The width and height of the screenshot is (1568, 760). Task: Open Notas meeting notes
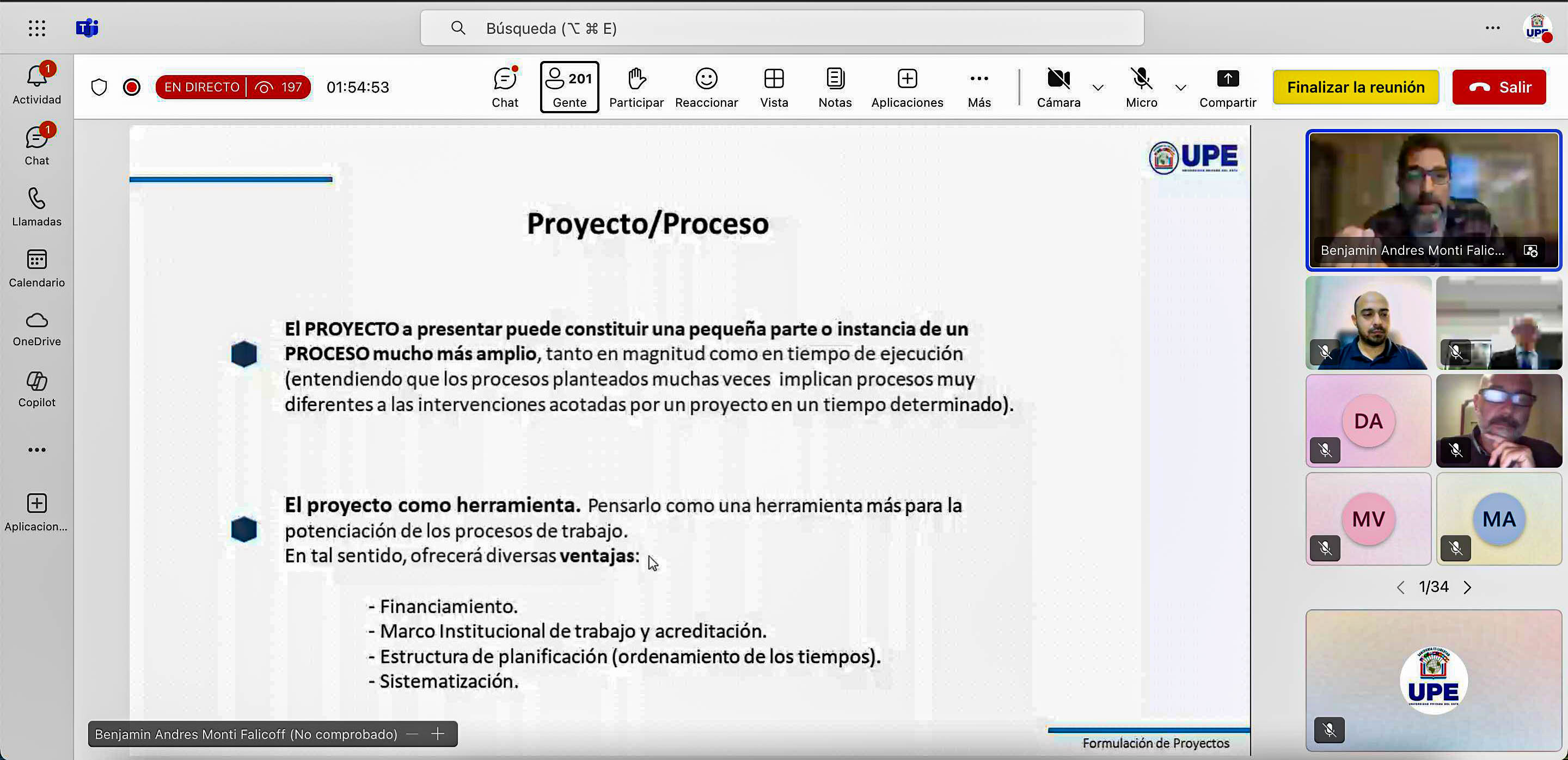[834, 87]
